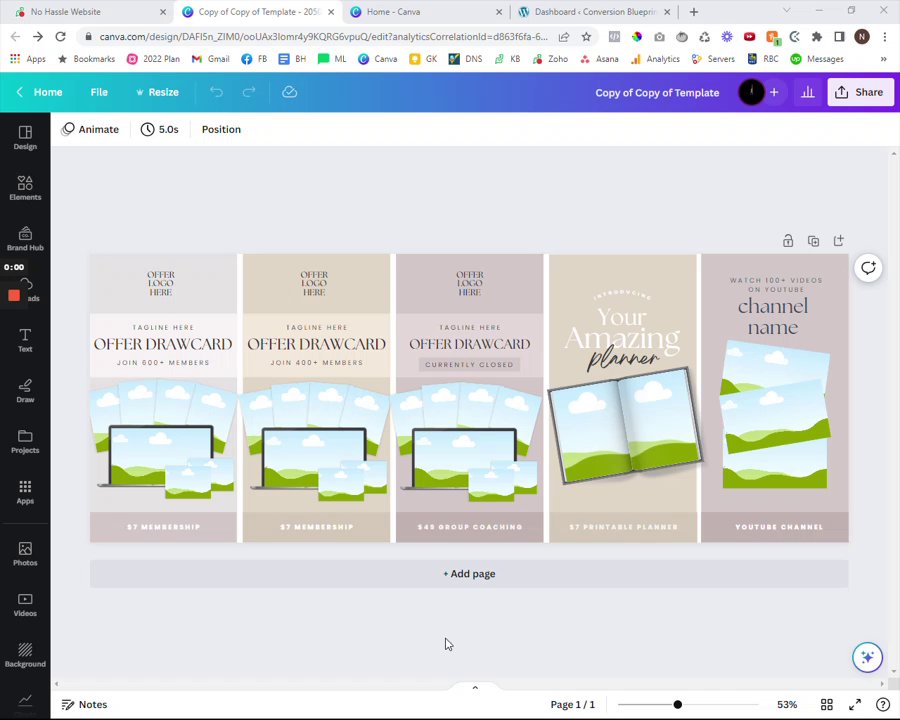This screenshot has width=900, height=720.
Task: Redo the last action
Action: click(x=249, y=92)
